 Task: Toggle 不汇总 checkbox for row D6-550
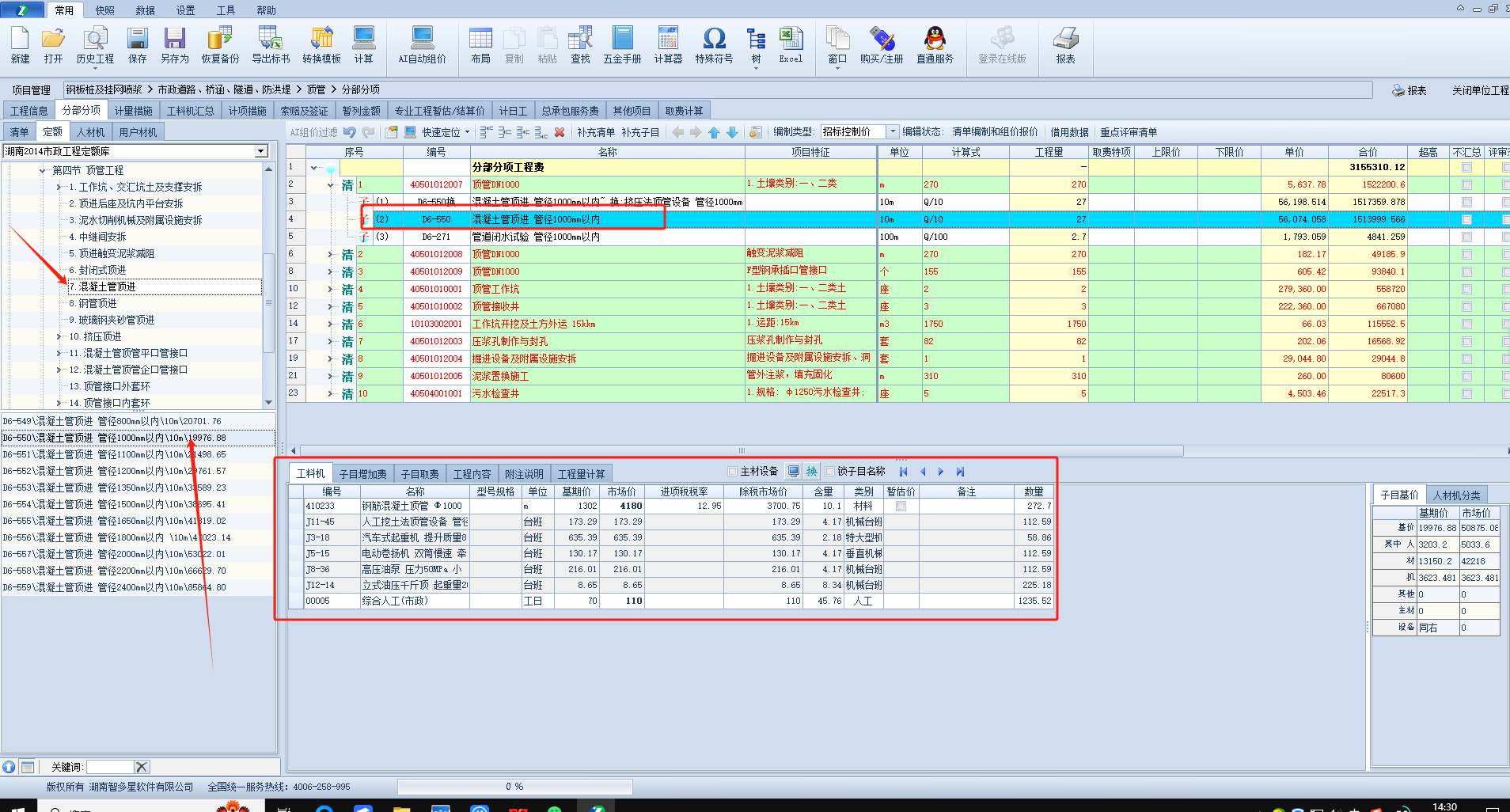(x=1466, y=219)
